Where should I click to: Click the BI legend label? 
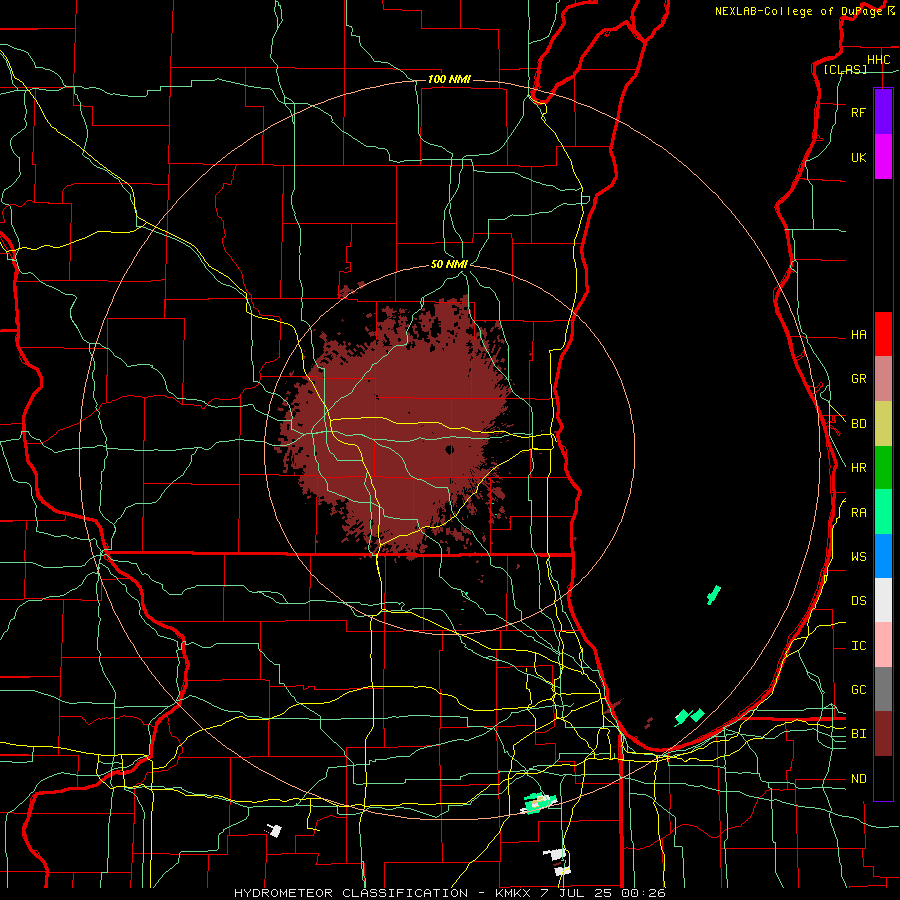click(858, 734)
